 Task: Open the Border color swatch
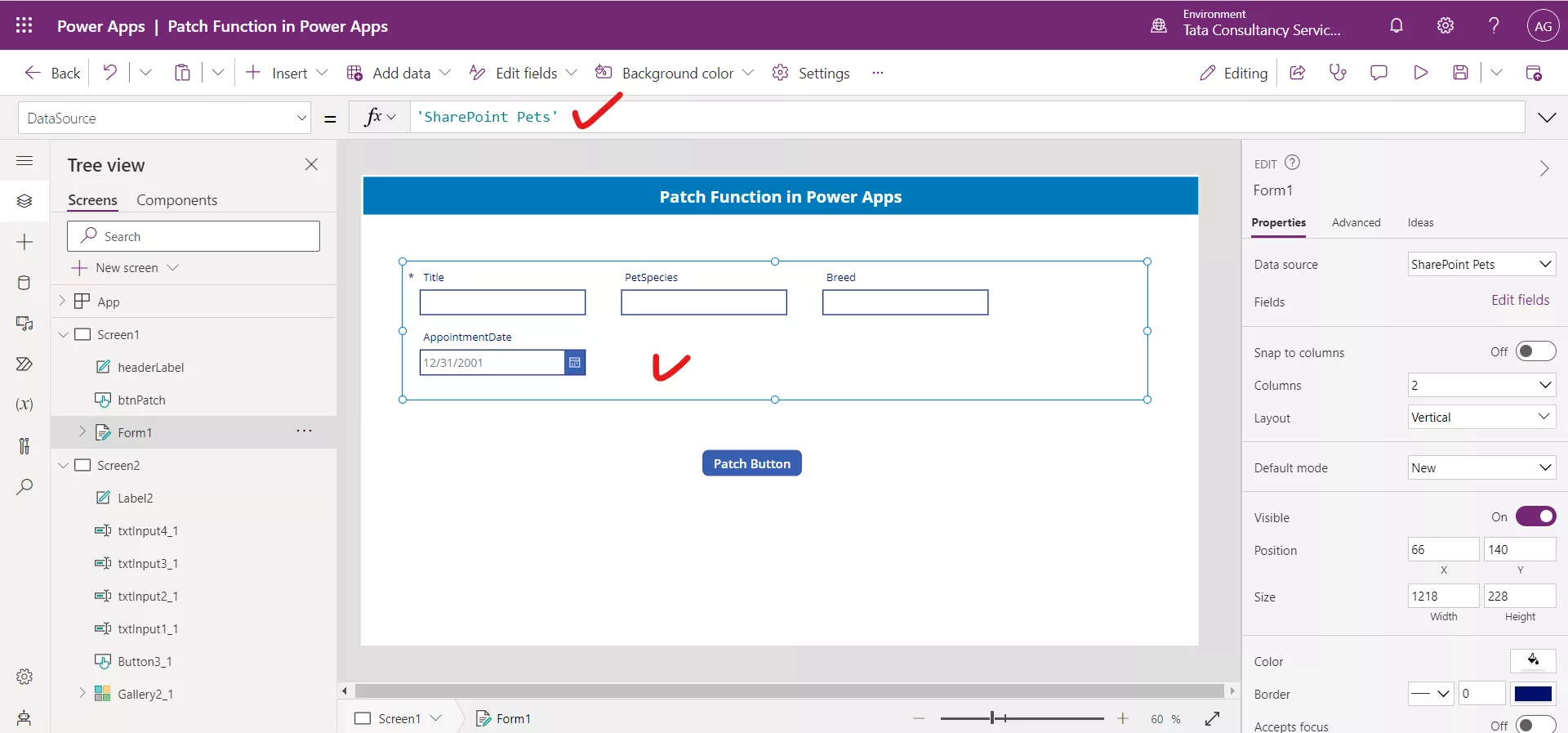[x=1533, y=694]
